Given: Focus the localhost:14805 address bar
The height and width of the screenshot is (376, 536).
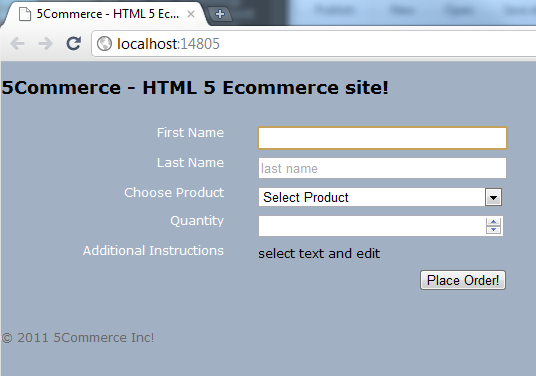Looking at the screenshot, I should pos(314,44).
